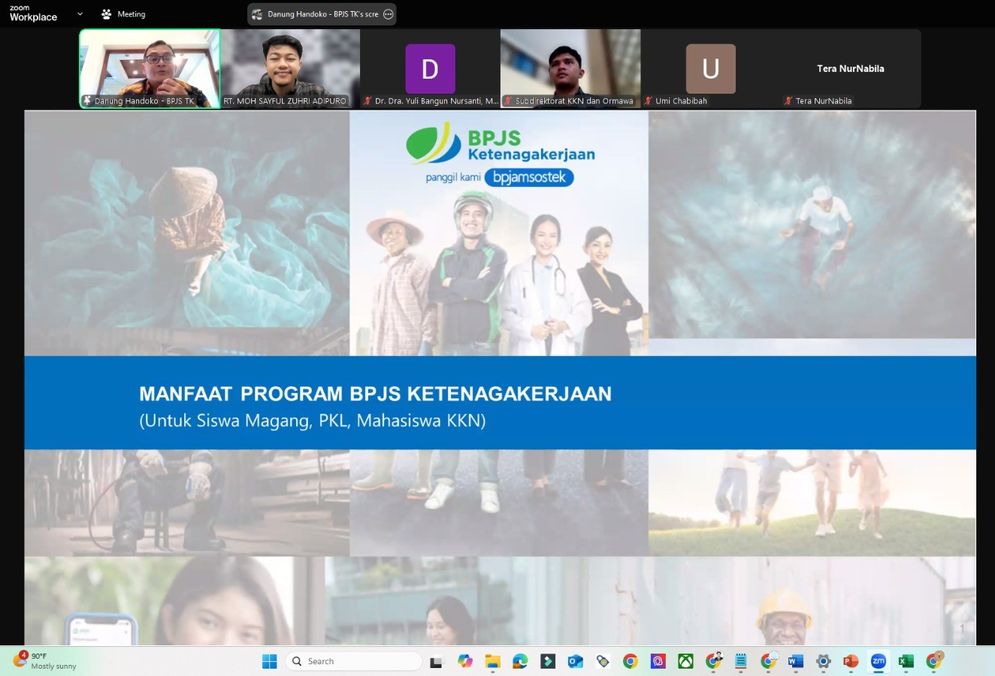Open the weather widget showing 90°F Mostly sunny
This screenshot has width=995, height=676.
click(46, 661)
